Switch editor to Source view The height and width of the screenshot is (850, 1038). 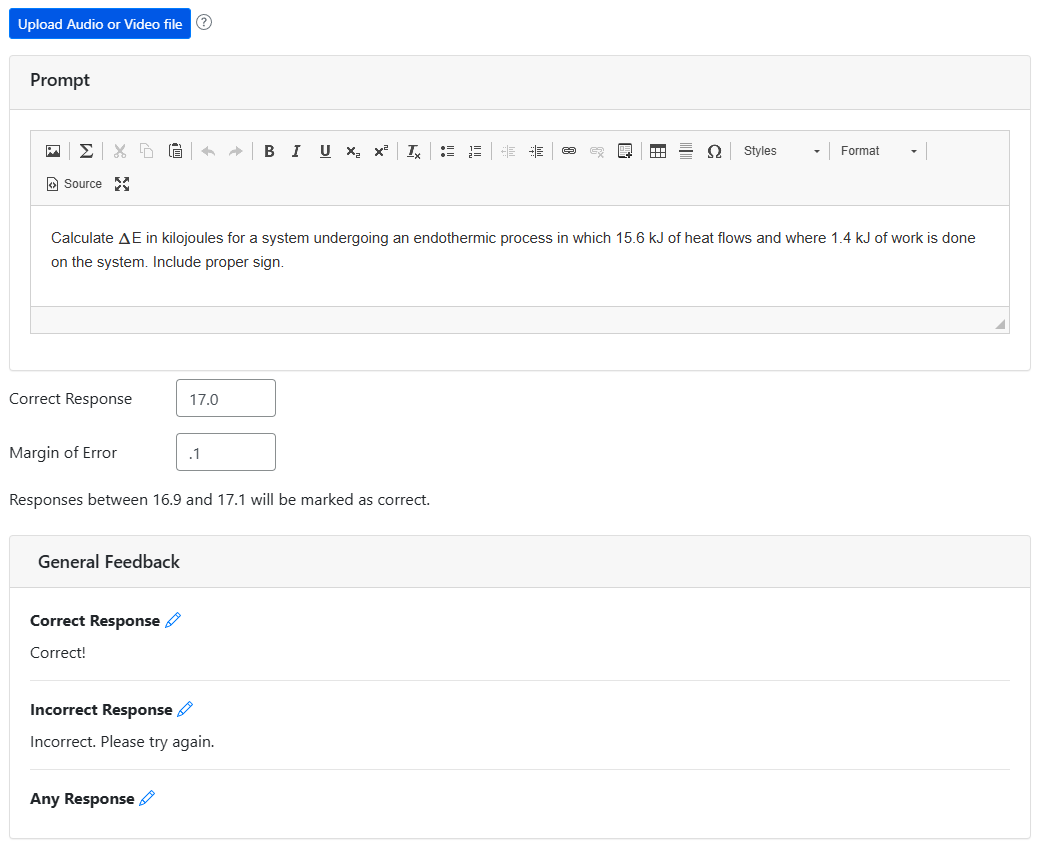[74, 184]
